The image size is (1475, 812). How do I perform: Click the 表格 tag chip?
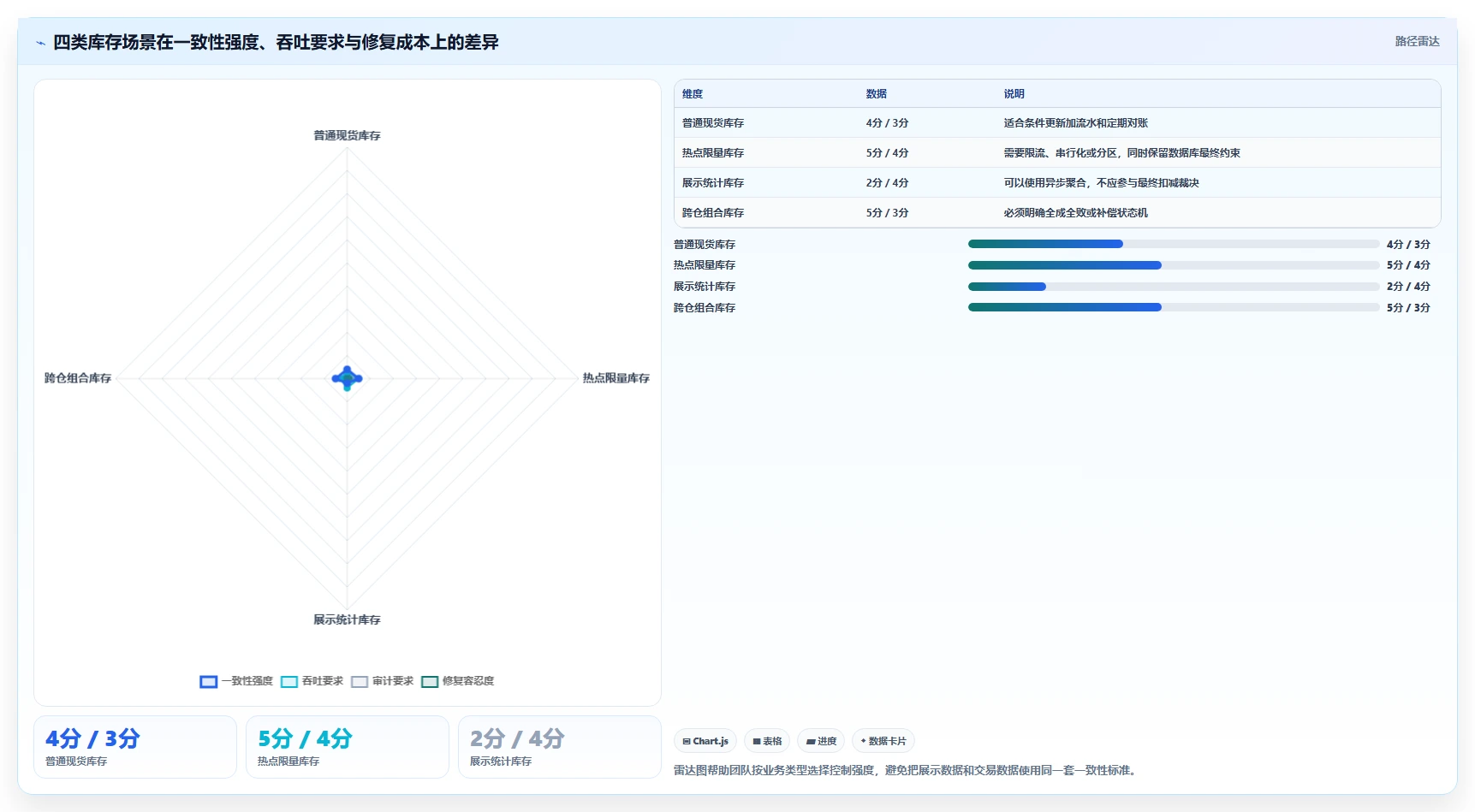pyautogui.click(x=767, y=741)
